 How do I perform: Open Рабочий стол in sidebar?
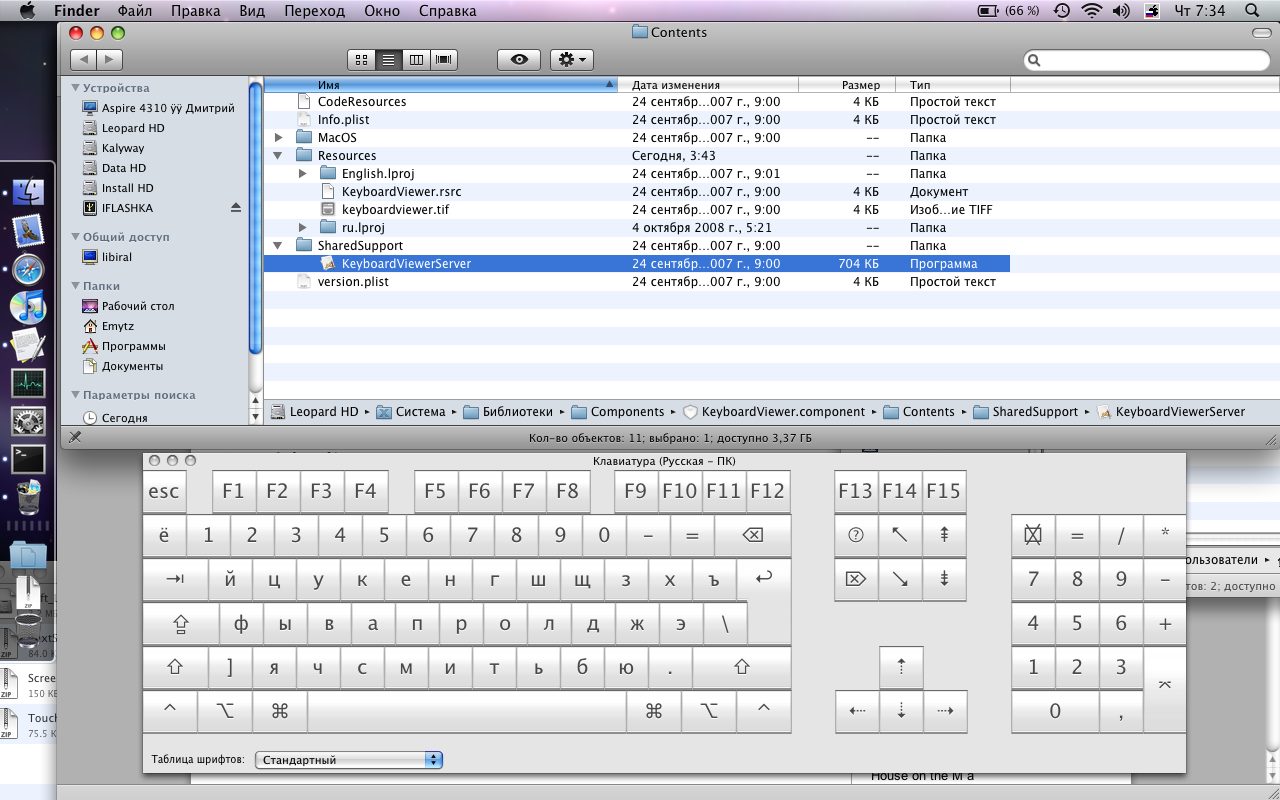[x=138, y=306]
